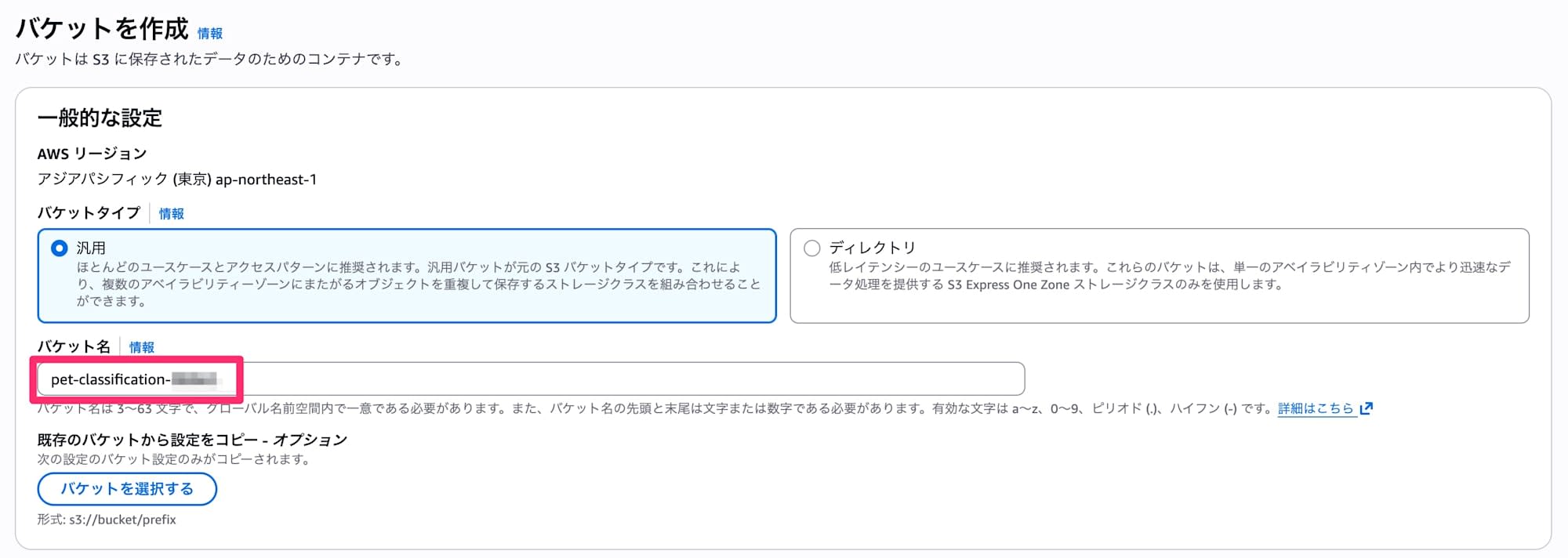Click the 既存のバケットから設定をコピー heading
Screen dimensions: 1568x558
click(x=192, y=440)
